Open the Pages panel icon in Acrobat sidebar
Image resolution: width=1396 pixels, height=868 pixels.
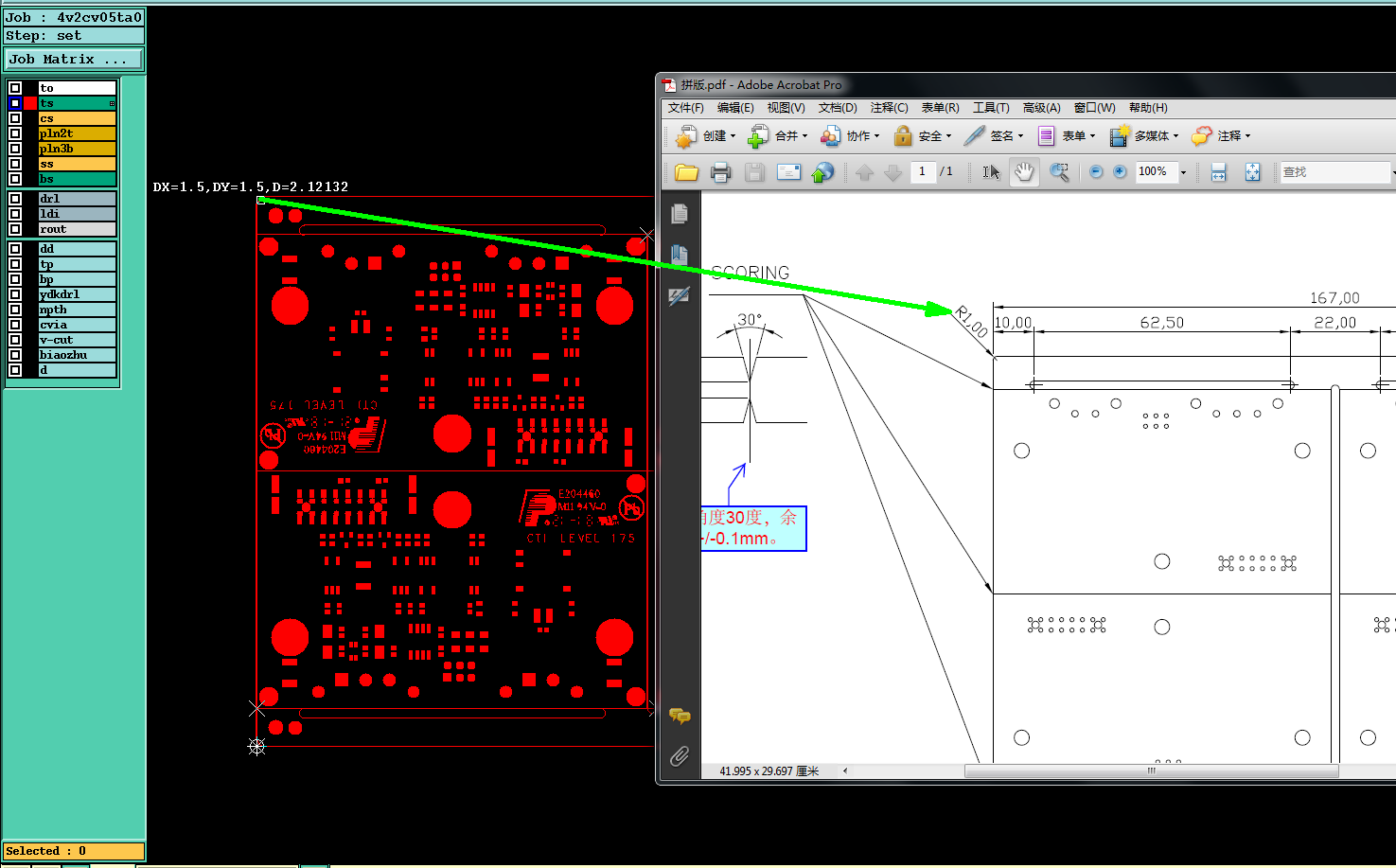(679, 214)
